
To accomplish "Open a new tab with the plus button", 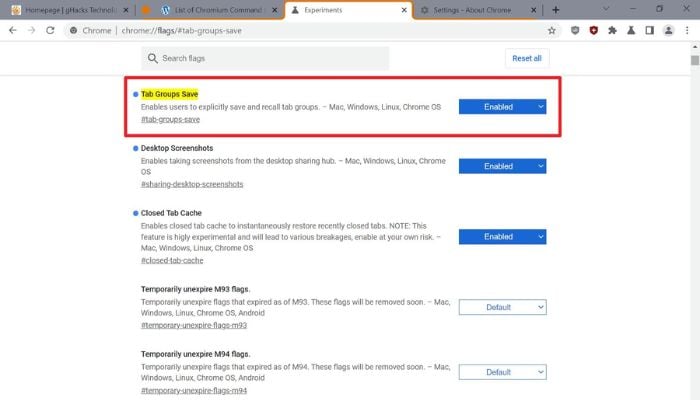I will tap(555, 9).
